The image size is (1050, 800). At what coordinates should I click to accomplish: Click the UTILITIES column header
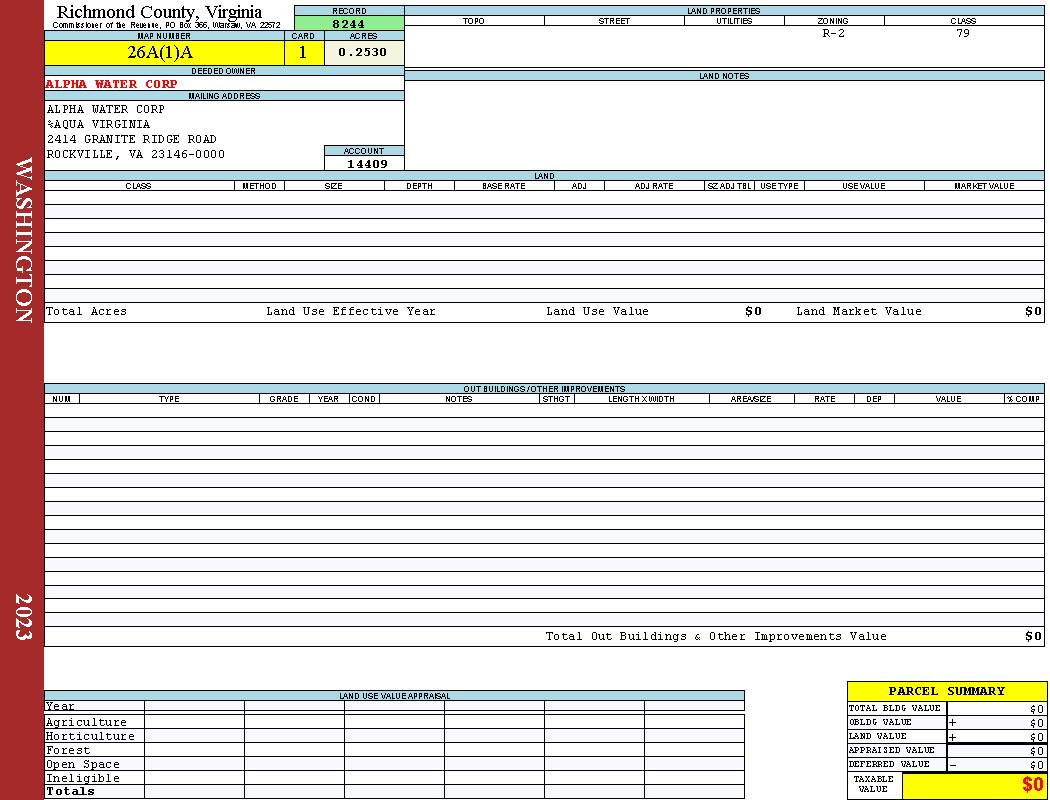[x=734, y=21]
